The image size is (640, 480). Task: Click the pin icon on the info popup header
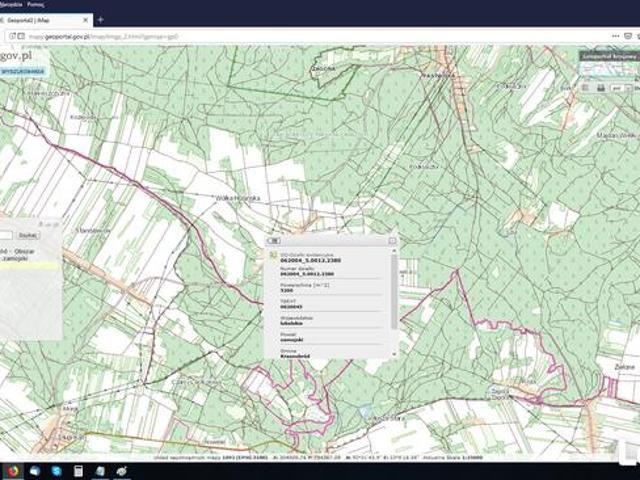274,241
